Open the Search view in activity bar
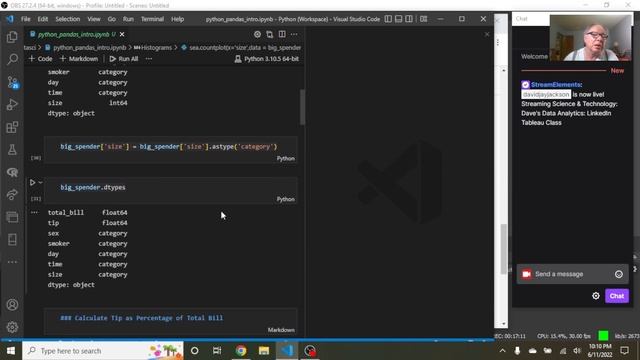This screenshot has width=640, height=360. coord(12,60)
